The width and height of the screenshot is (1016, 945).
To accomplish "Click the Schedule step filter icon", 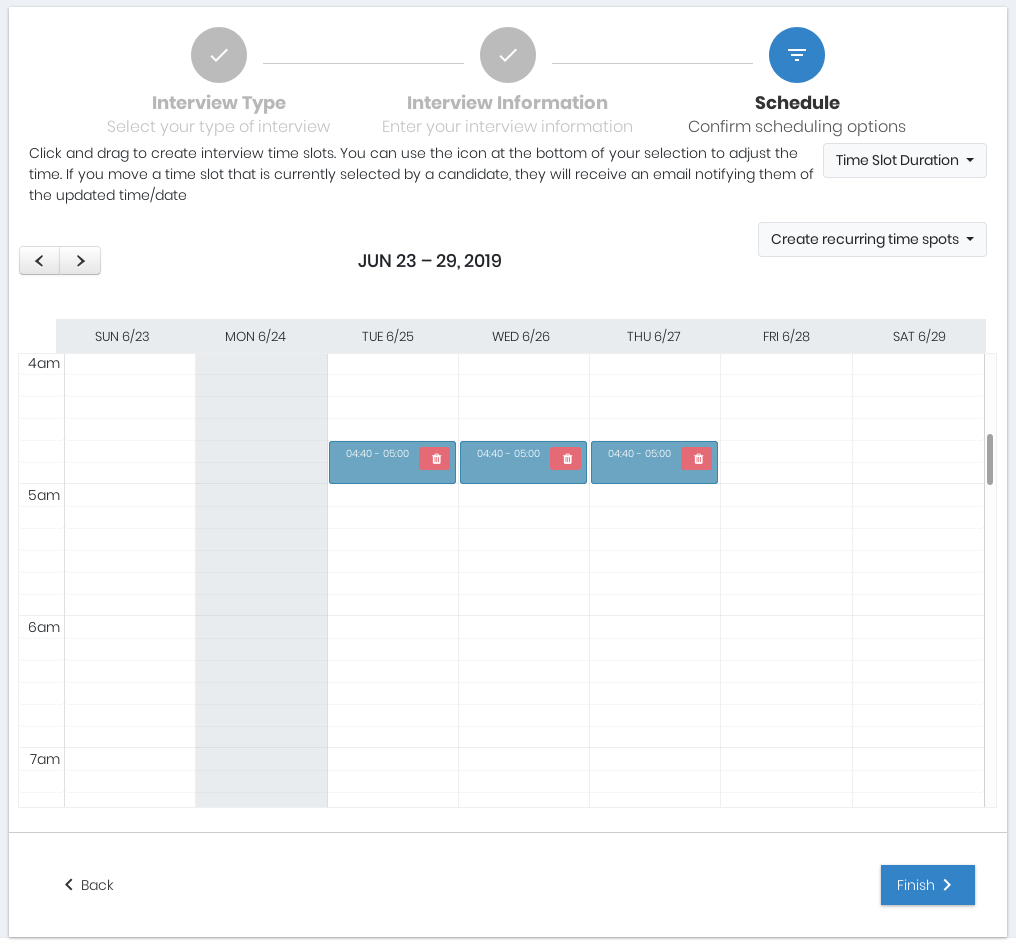I will (x=797, y=55).
